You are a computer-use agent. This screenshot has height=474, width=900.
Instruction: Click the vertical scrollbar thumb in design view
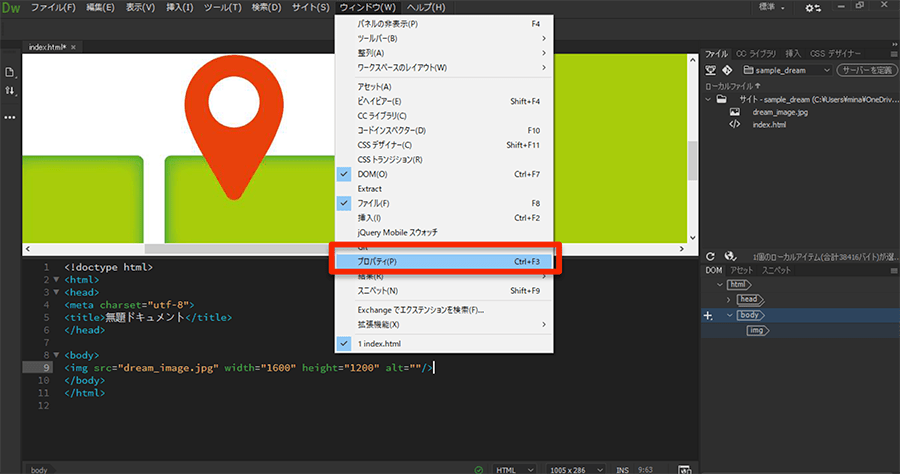[693, 161]
